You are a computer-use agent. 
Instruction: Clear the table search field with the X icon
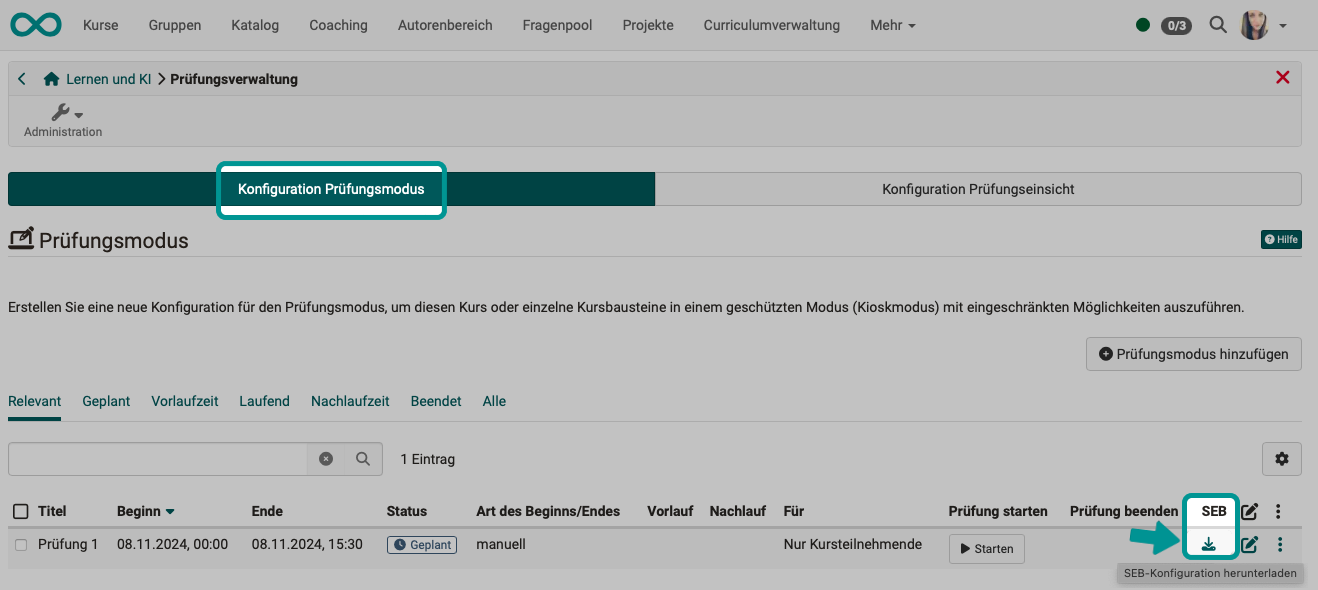(326, 458)
